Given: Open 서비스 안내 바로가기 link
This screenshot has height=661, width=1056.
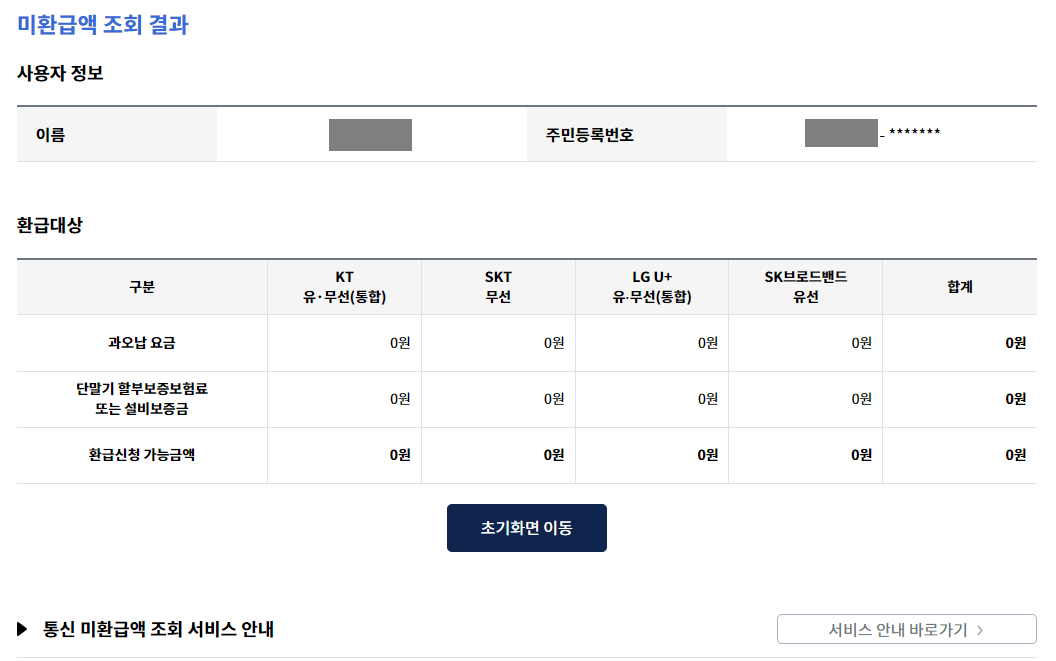Looking at the screenshot, I should (x=903, y=629).
